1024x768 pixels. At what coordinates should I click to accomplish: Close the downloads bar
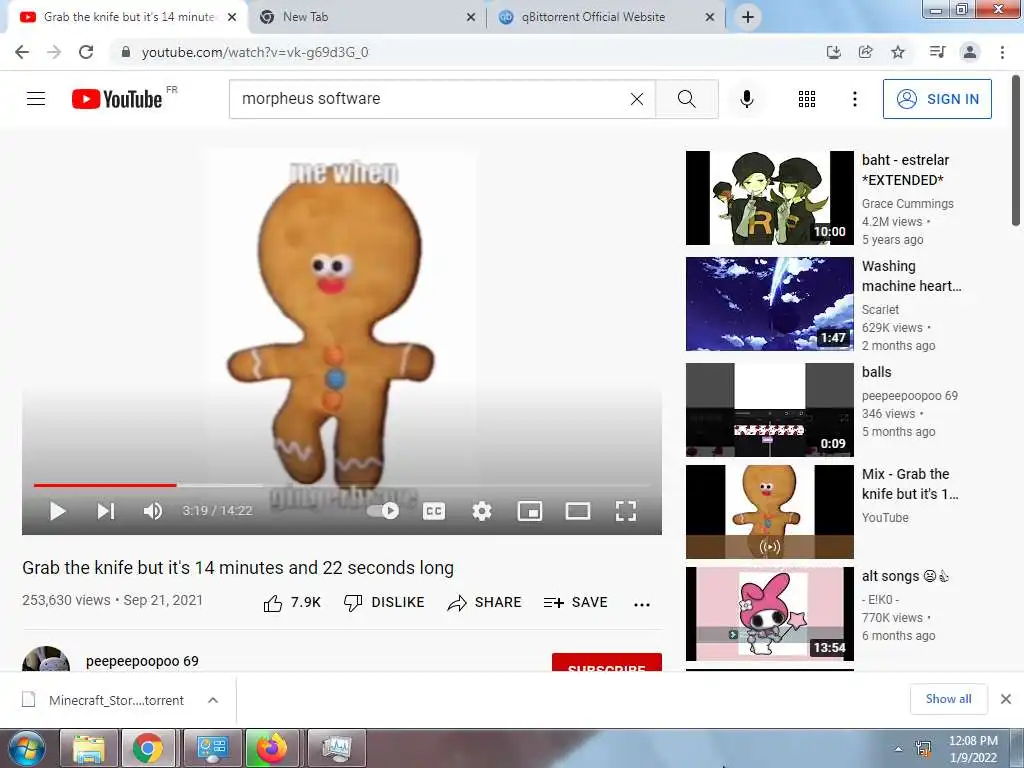click(x=1006, y=699)
